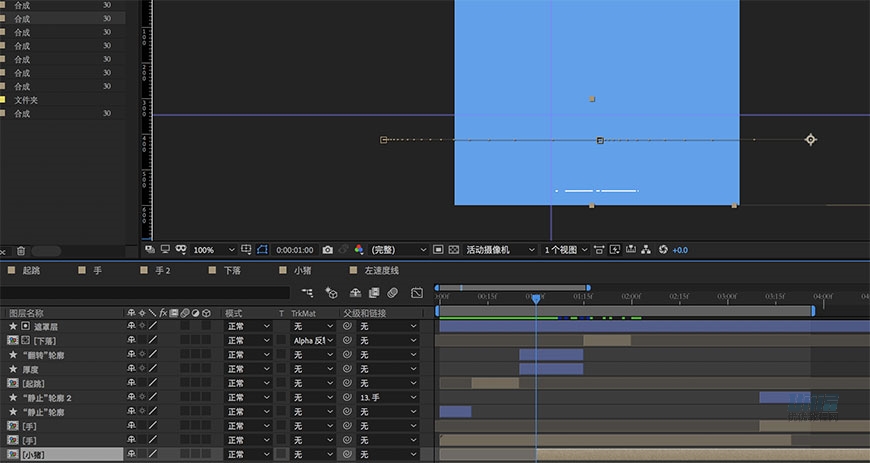
Task: Toggle shy switch on [小猪] layer
Action: [x=131, y=454]
